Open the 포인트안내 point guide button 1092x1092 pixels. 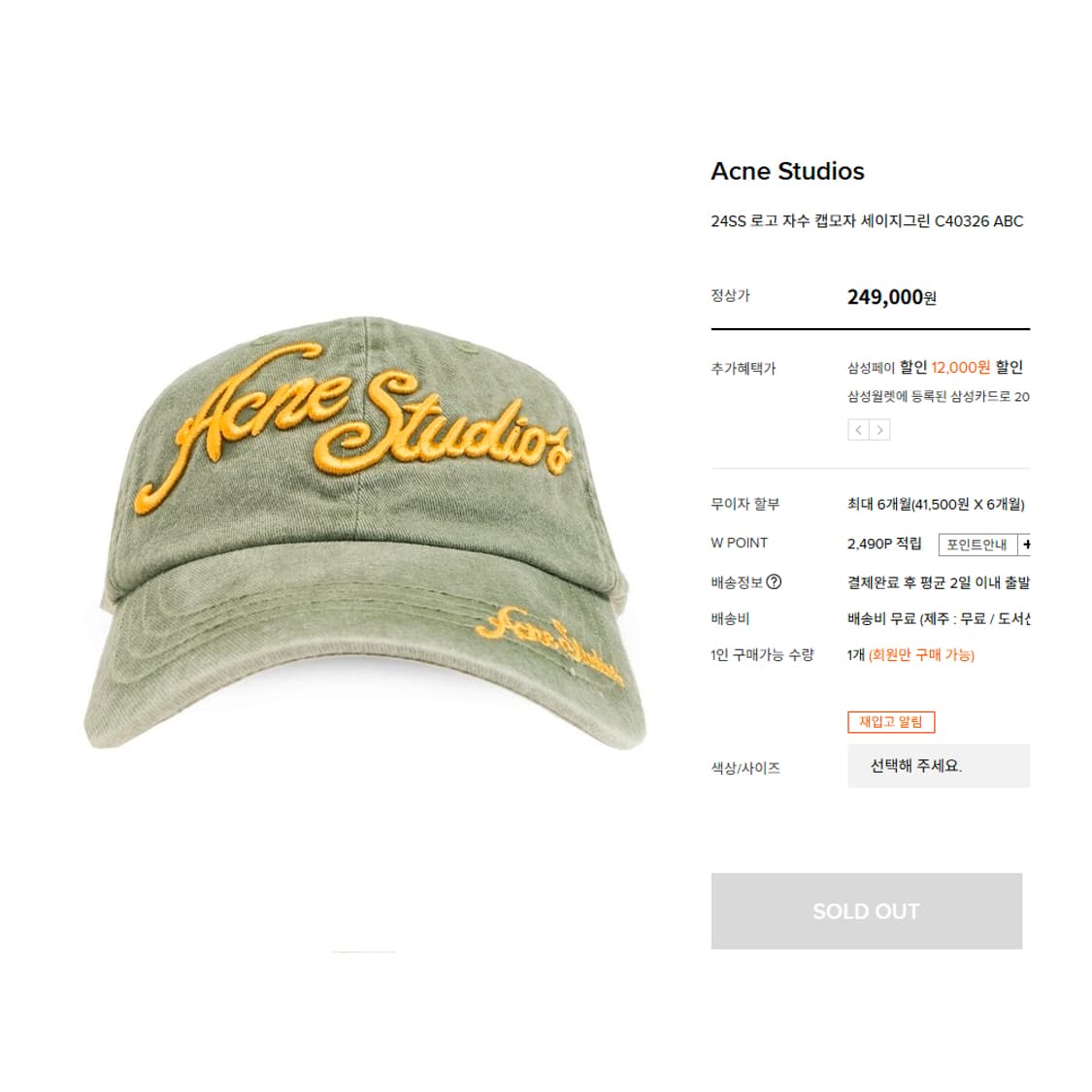(x=977, y=544)
